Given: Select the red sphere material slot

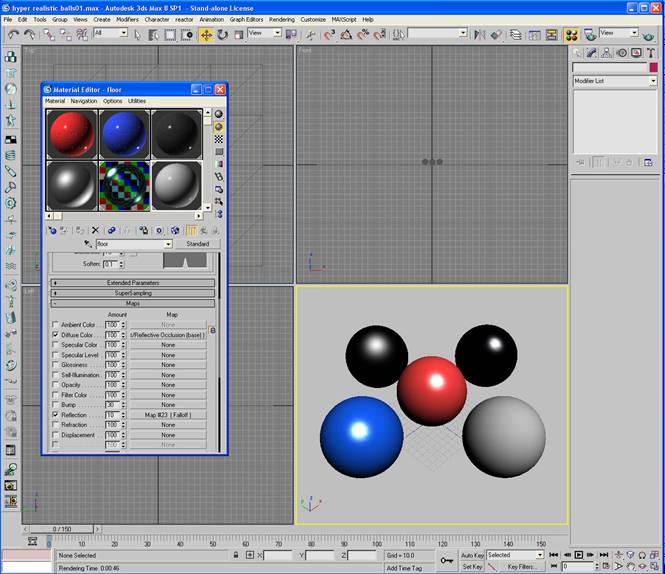Looking at the screenshot, I should [x=71, y=134].
